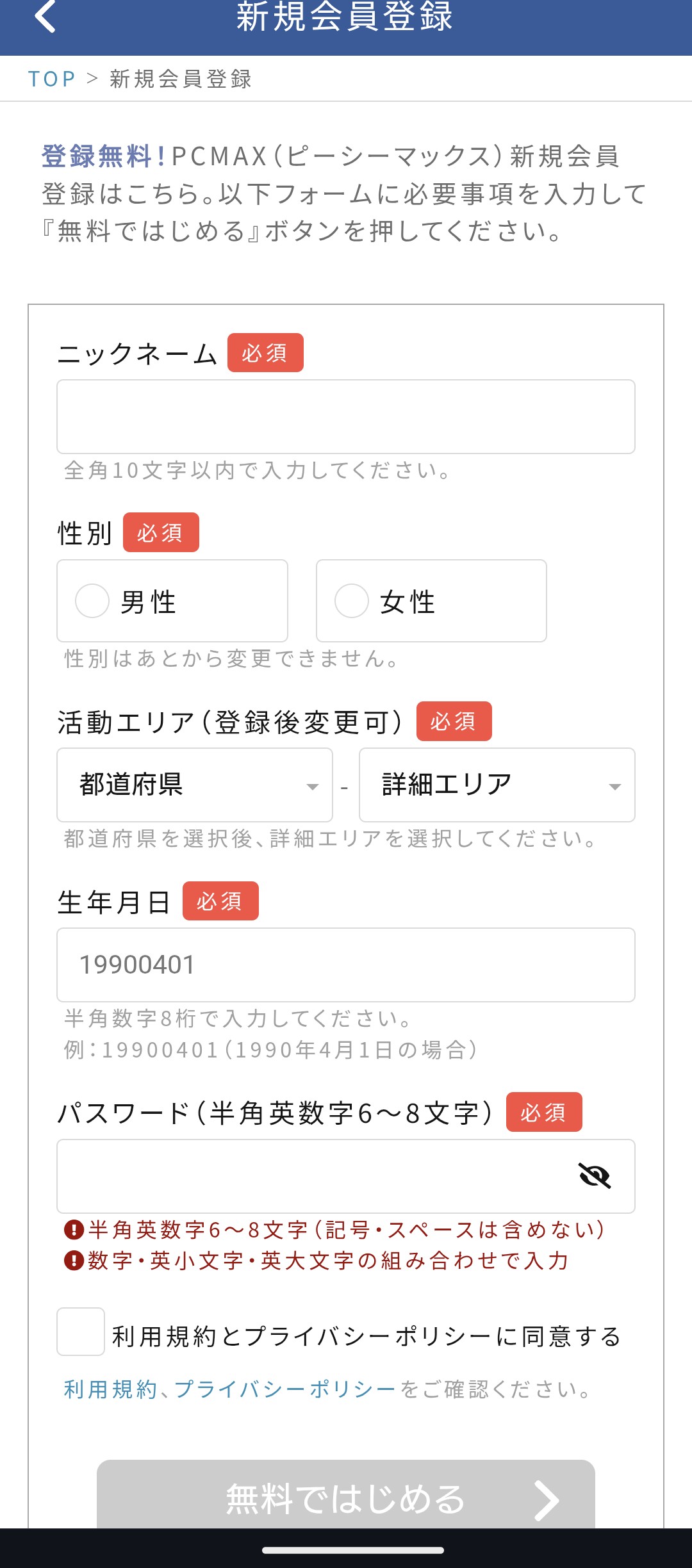Tap the 新規会員登録 header title
The image size is (692, 1568).
[x=345, y=17]
